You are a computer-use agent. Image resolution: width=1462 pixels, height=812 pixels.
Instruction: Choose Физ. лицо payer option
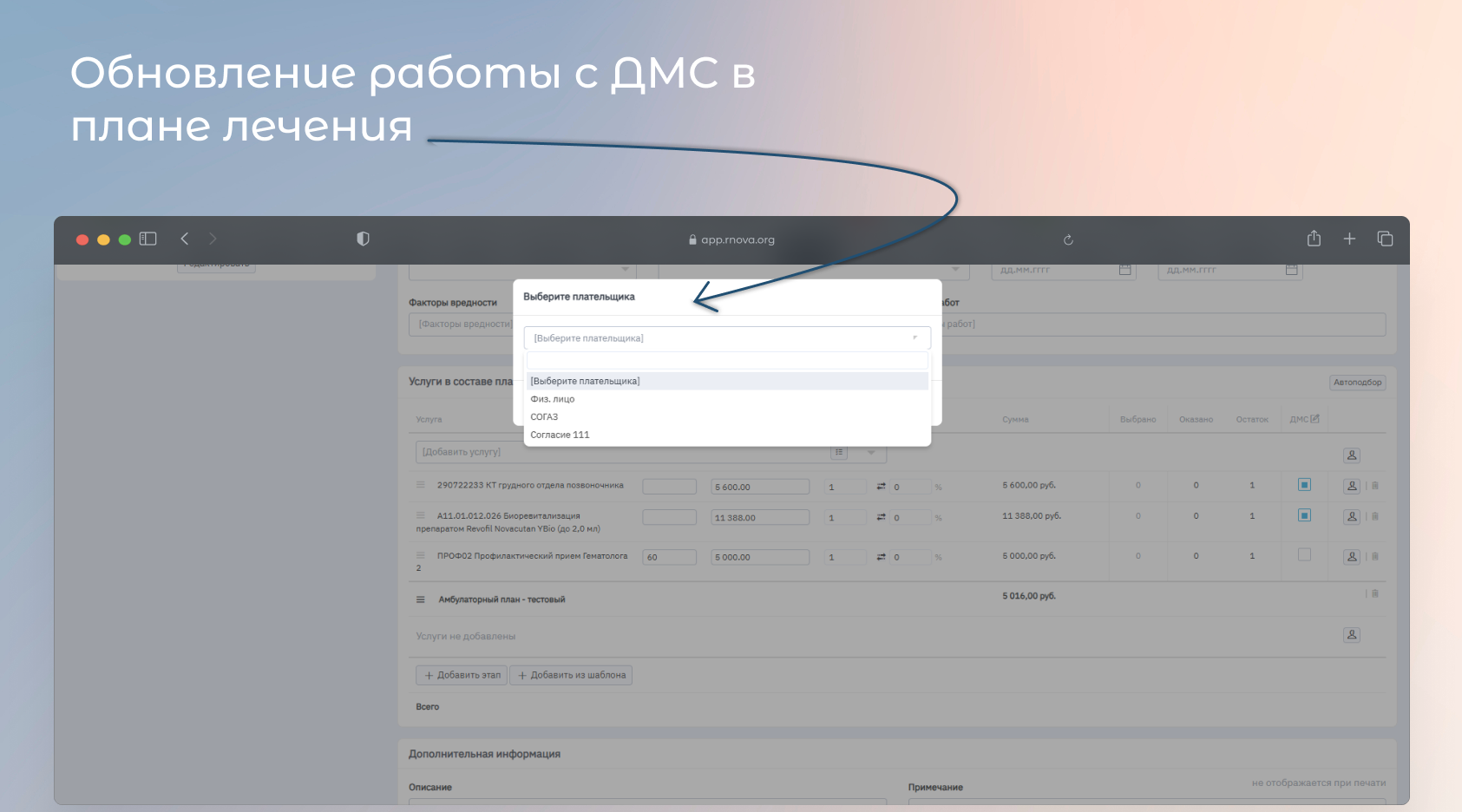pyautogui.click(x=553, y=399)
